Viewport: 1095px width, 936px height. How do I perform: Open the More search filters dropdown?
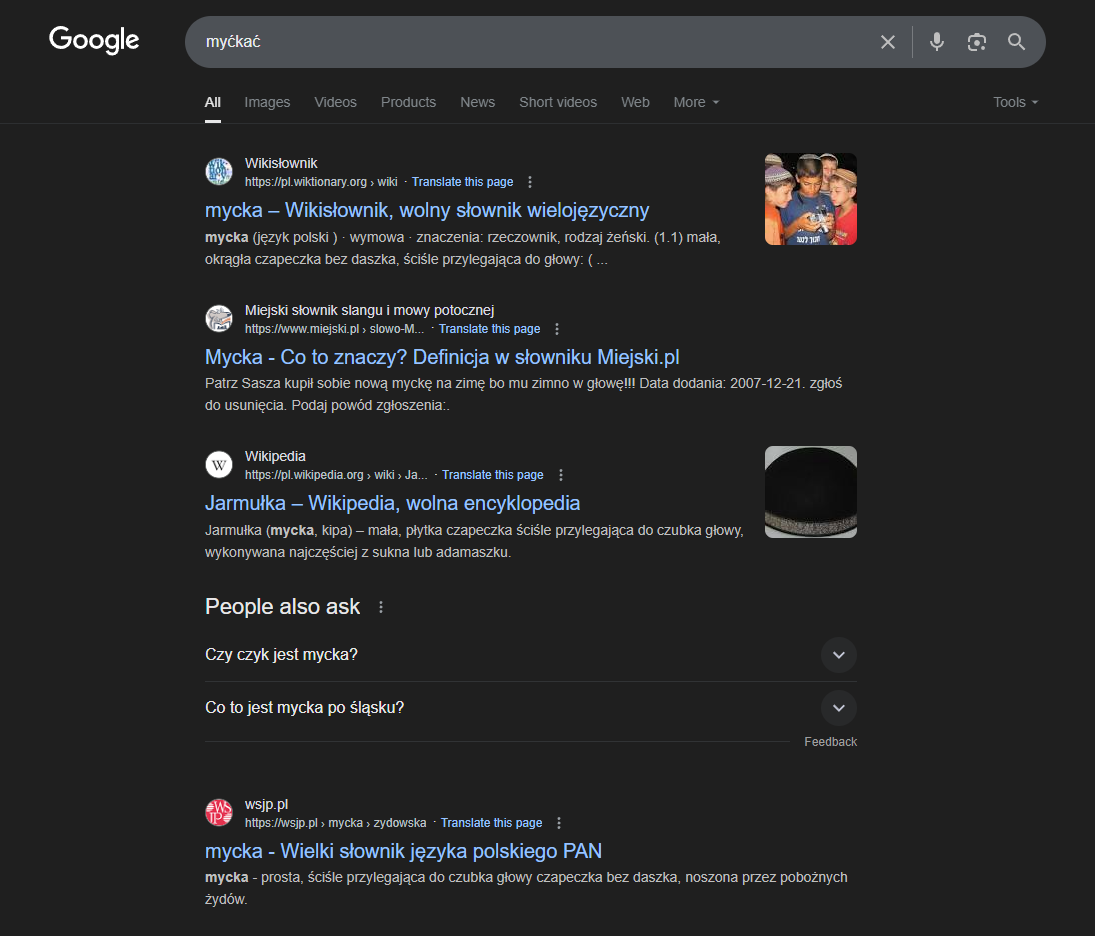(x=696, y=102)
